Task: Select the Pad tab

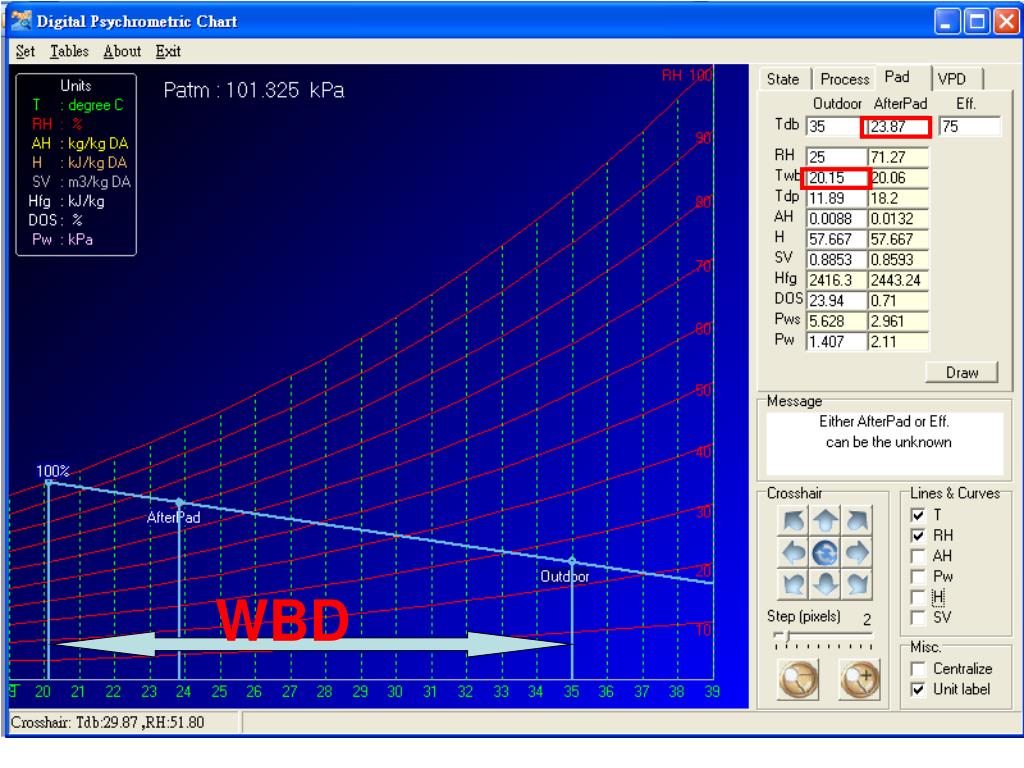Action: (x=901, y=77)
